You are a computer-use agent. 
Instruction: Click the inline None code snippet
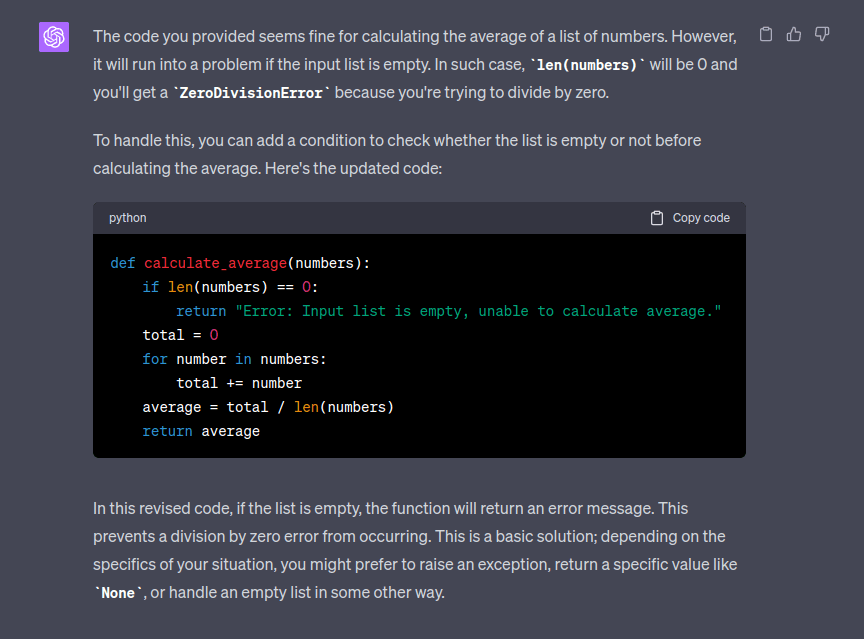(x=118, y=592)
